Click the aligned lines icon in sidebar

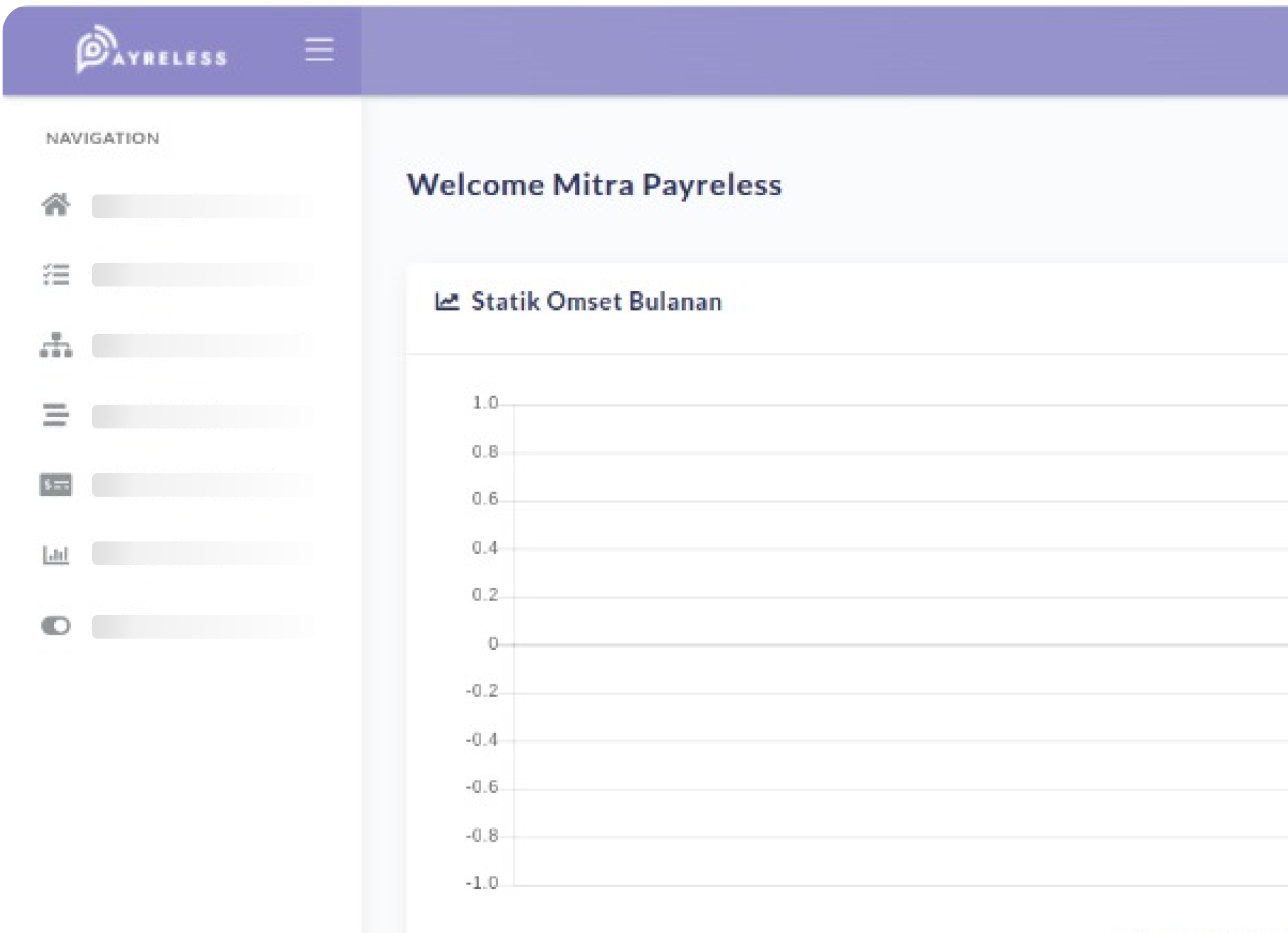point(56,415)
